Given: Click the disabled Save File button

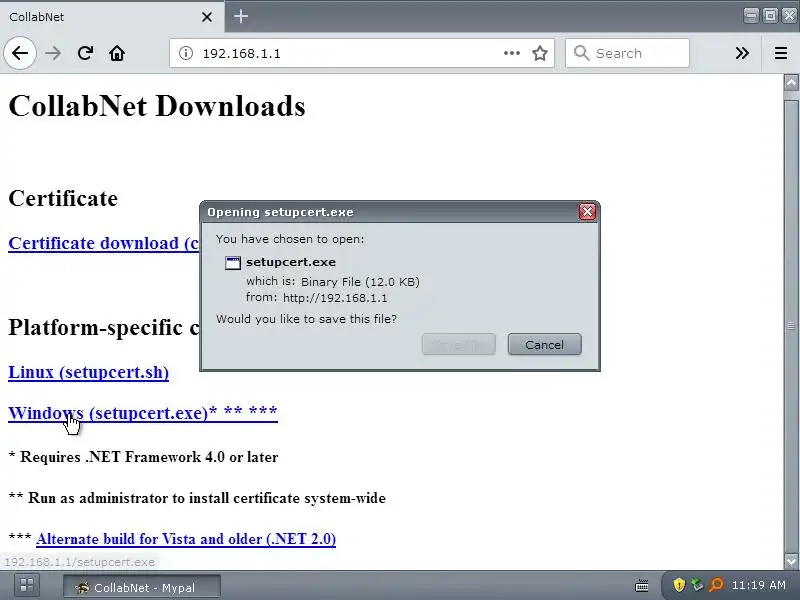Looking at the screenshot, I should click(x=459, y=344).
